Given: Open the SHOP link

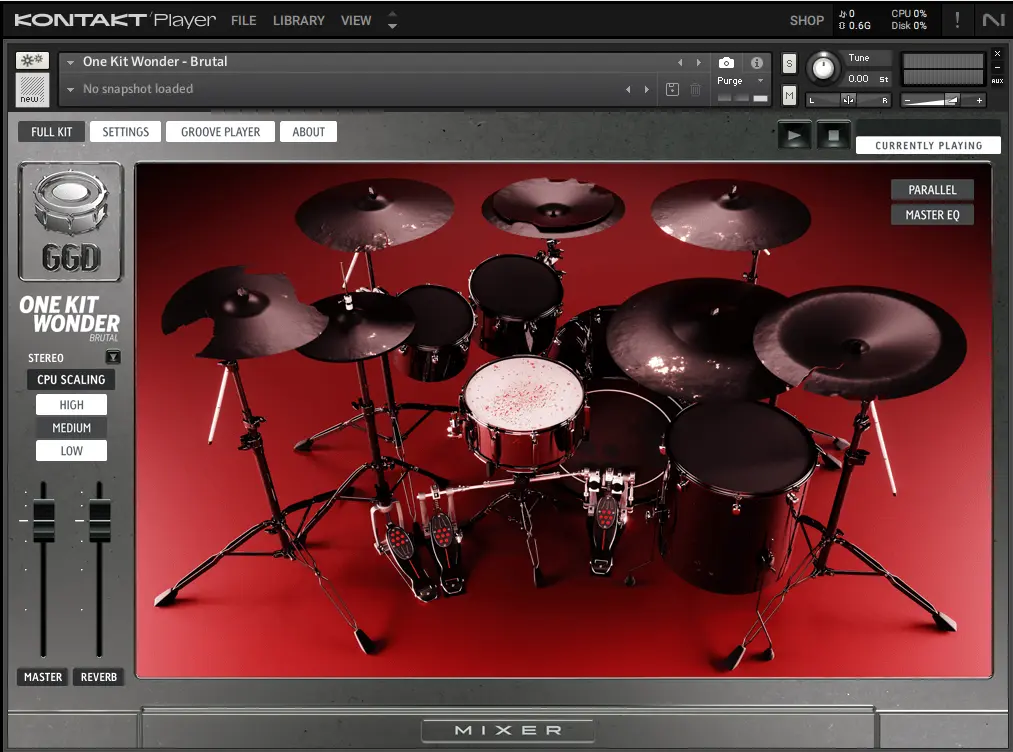Looking at the screenshot, I should (806, 21).
